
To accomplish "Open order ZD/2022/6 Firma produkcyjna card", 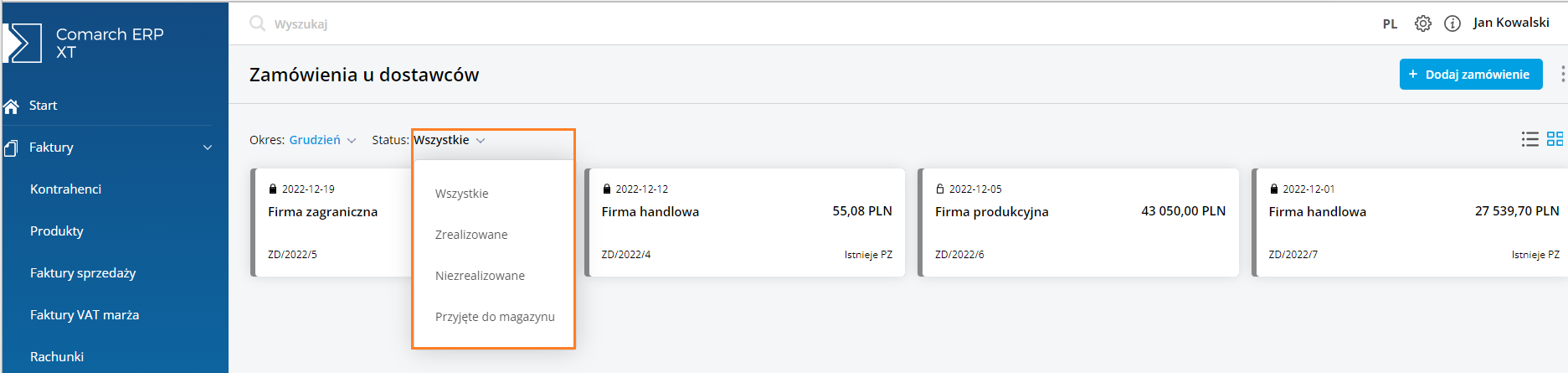I will point(1078,222).
